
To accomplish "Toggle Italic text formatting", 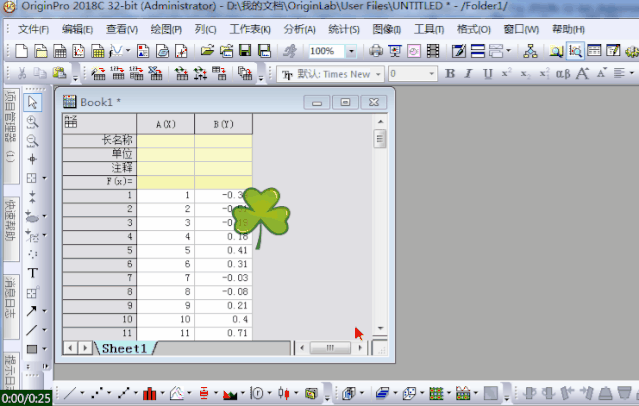I will click(x=469, y=73).
